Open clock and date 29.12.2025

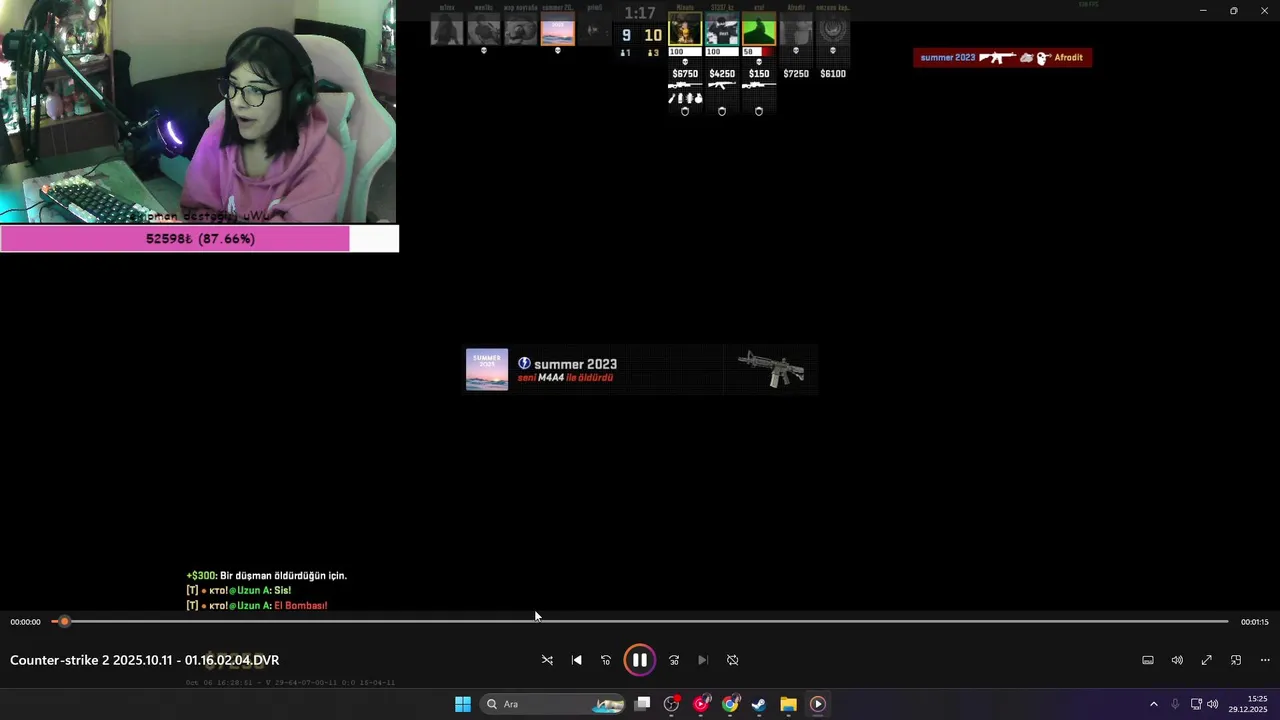tap(1248, 704)
